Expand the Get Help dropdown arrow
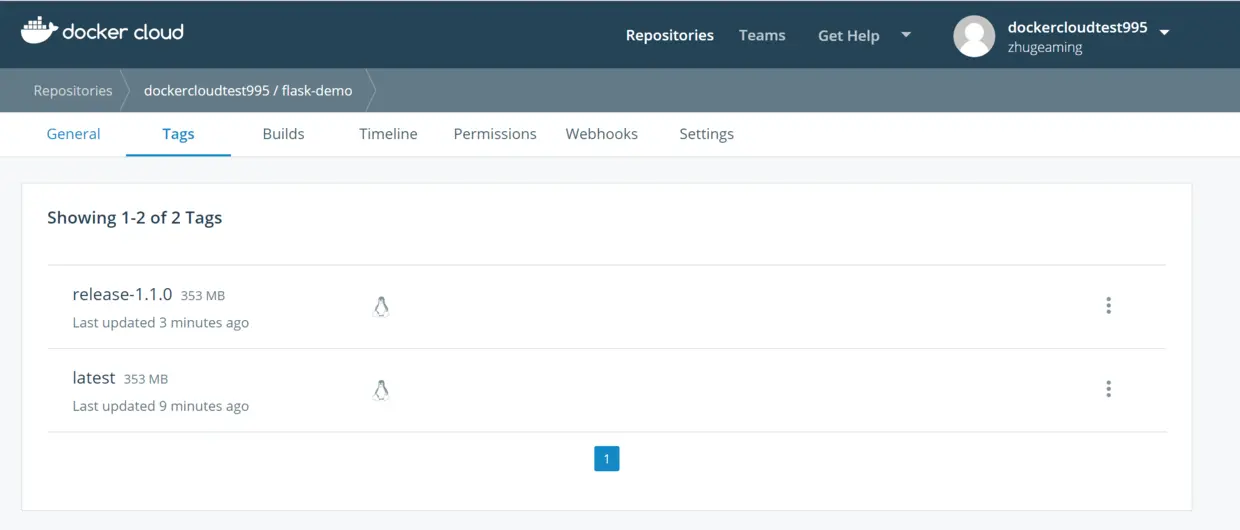Viewport: 1240px width, 530px height. pos(906,35)
